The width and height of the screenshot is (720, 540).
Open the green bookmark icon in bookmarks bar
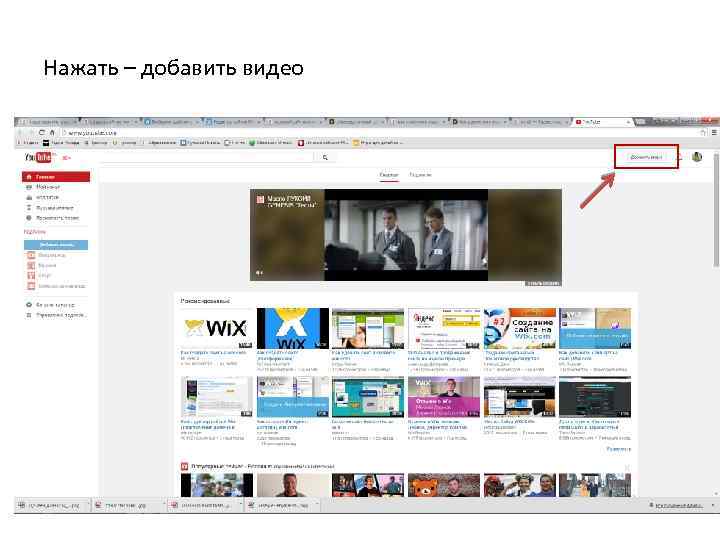[x=252, y=143]
